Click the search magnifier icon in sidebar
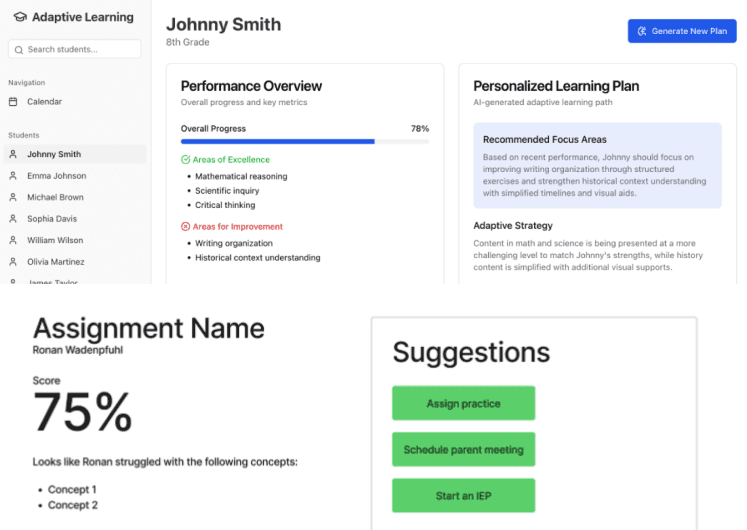 pyautogui.click(x=19, y=50)
